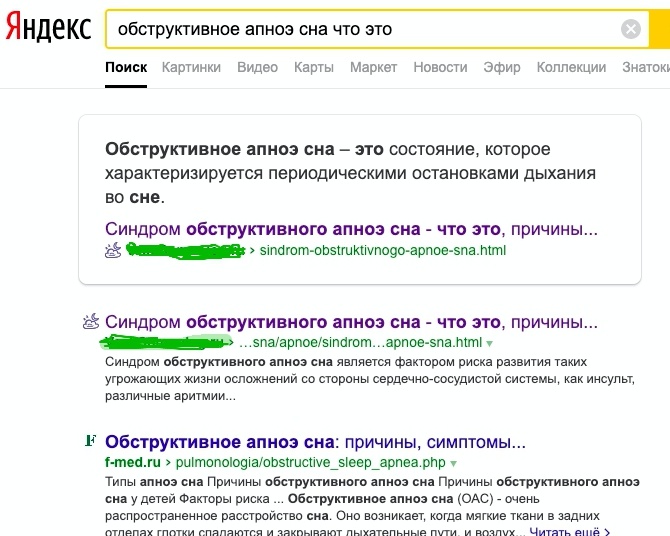Select the Поиск tab
Image resolution: width=670 pixels, height=536 pixels.
click(x=126, y=67)
